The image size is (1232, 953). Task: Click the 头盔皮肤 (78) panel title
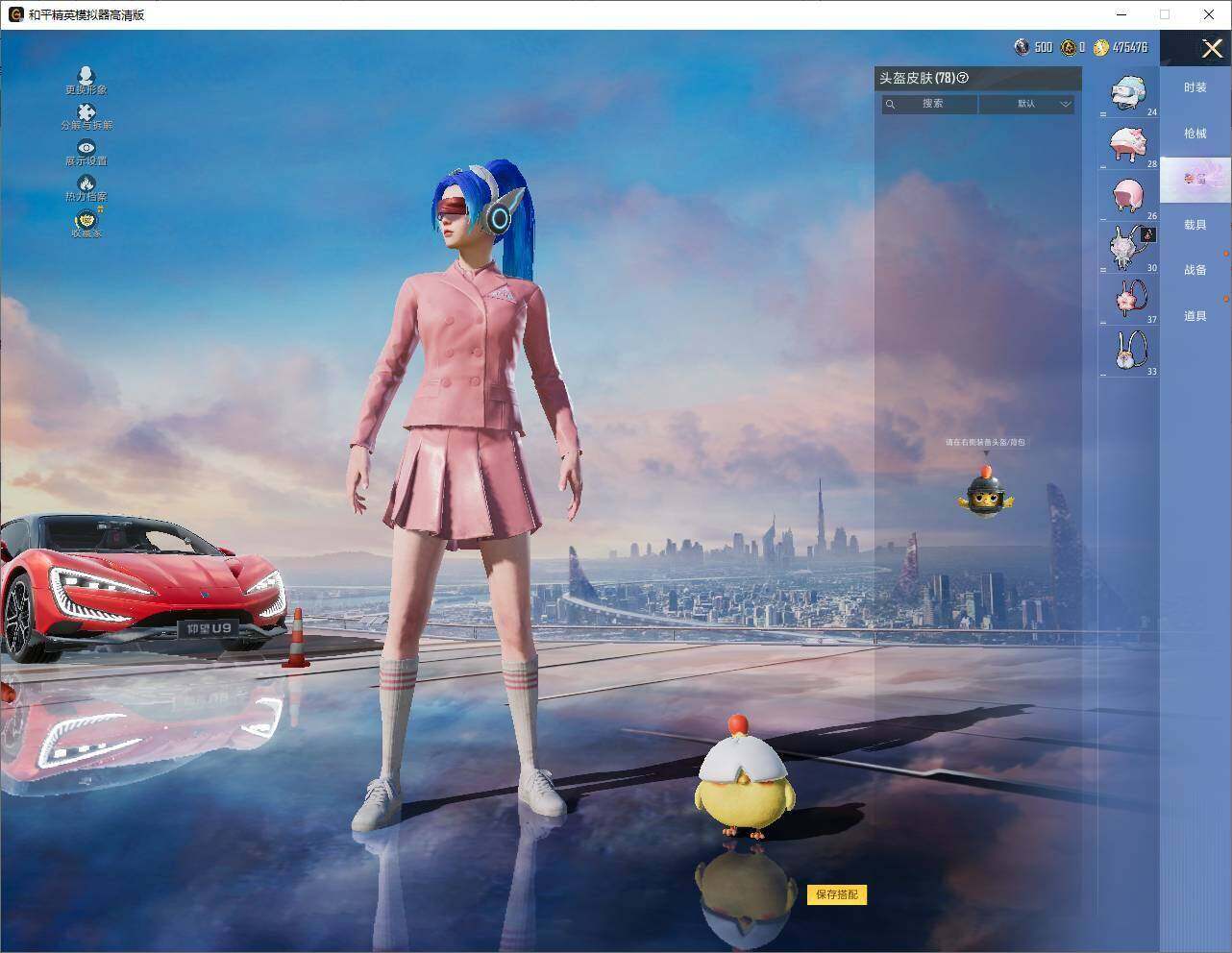917,78
